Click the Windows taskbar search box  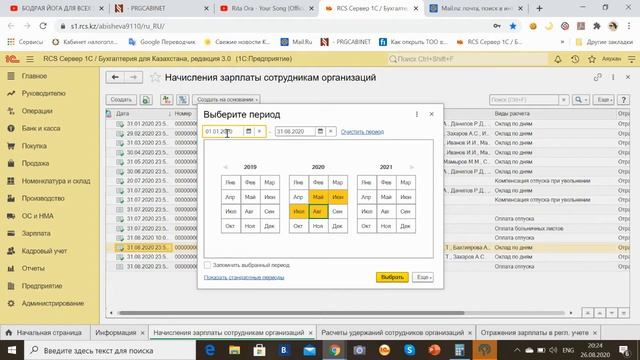tap(110, 350)
